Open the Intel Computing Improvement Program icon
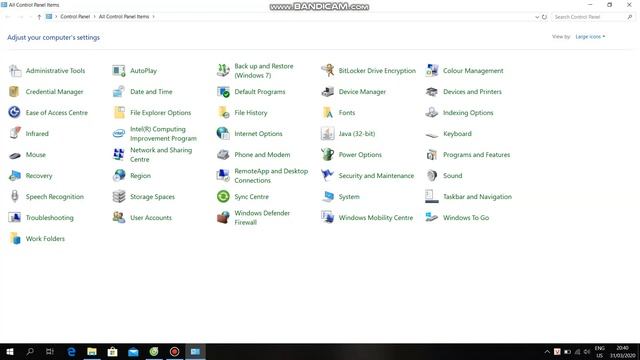640x360 pixels. 119,133
